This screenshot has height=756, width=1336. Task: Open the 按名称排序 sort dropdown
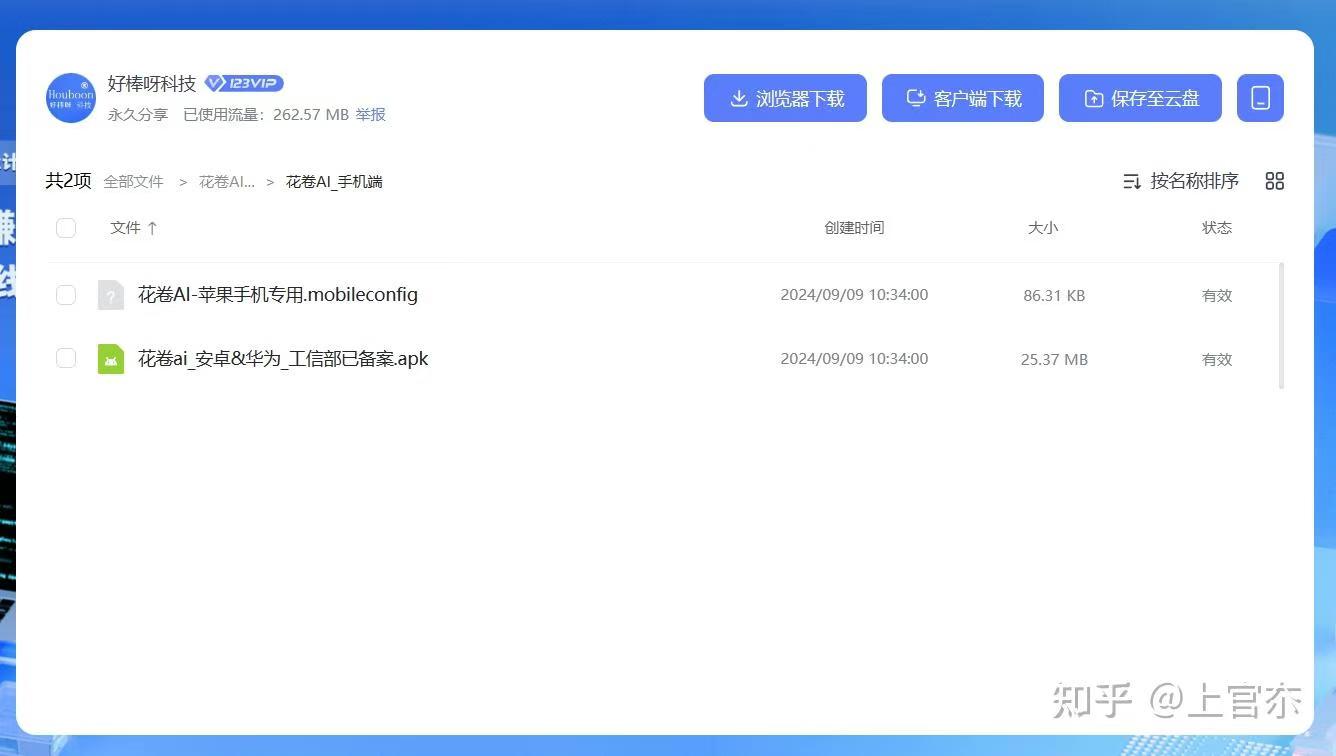[x=1181, y=181]
